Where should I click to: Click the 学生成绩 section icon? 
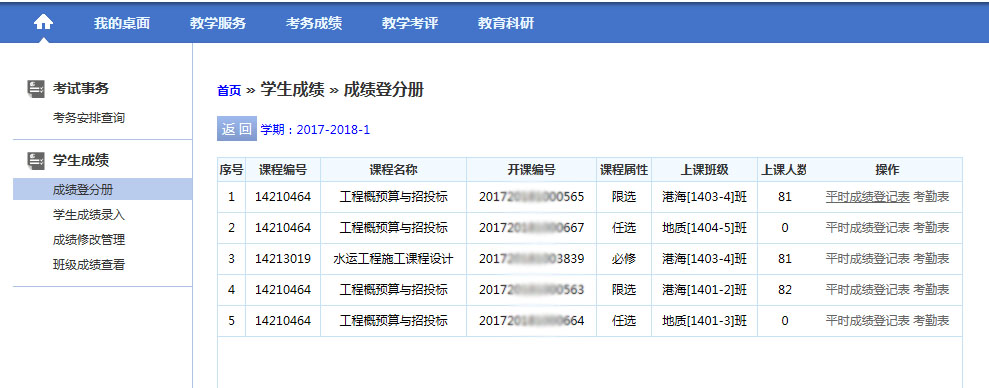coord(36,161)
